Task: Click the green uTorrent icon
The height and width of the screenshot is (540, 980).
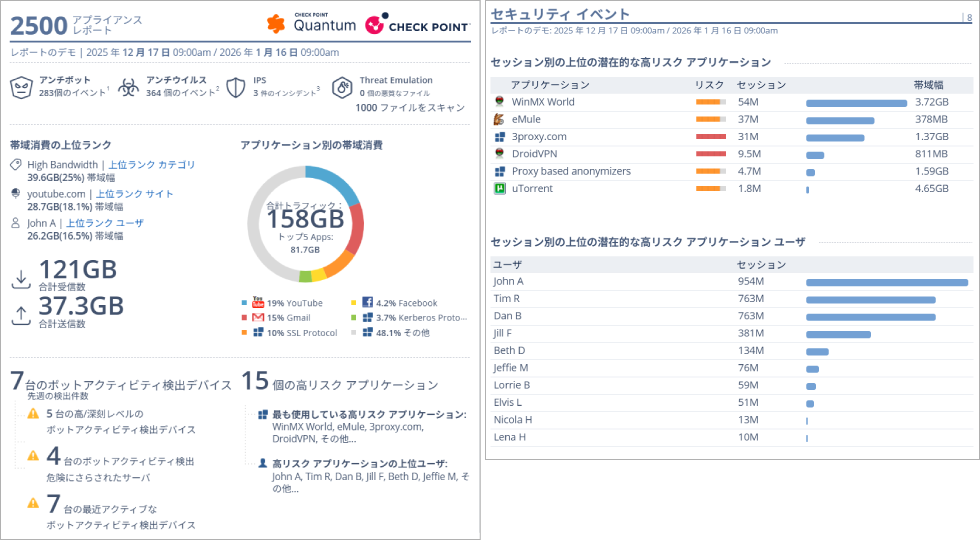Action: click(499, 188)
